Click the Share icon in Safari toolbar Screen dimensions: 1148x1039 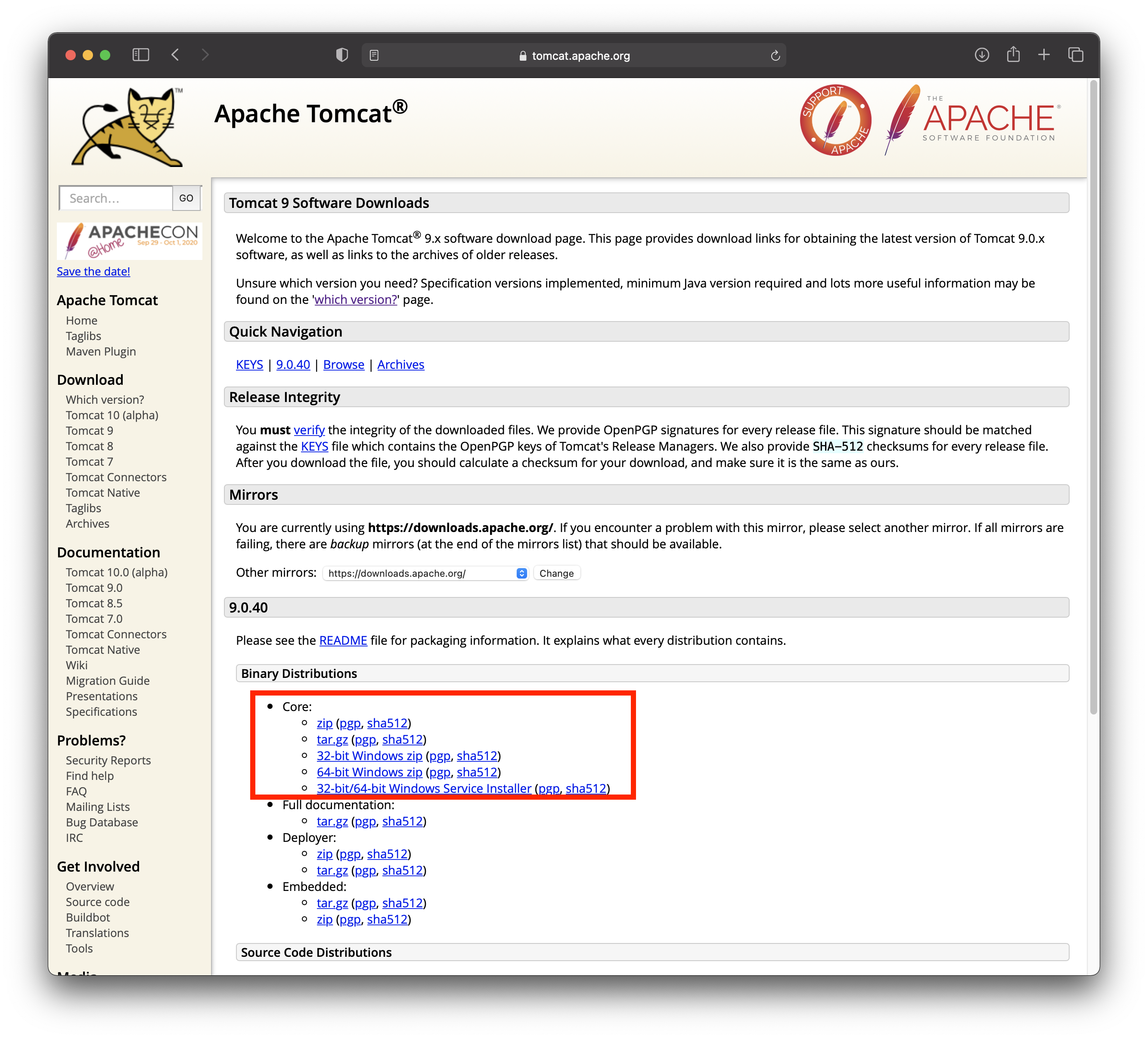click(1013, 54)
